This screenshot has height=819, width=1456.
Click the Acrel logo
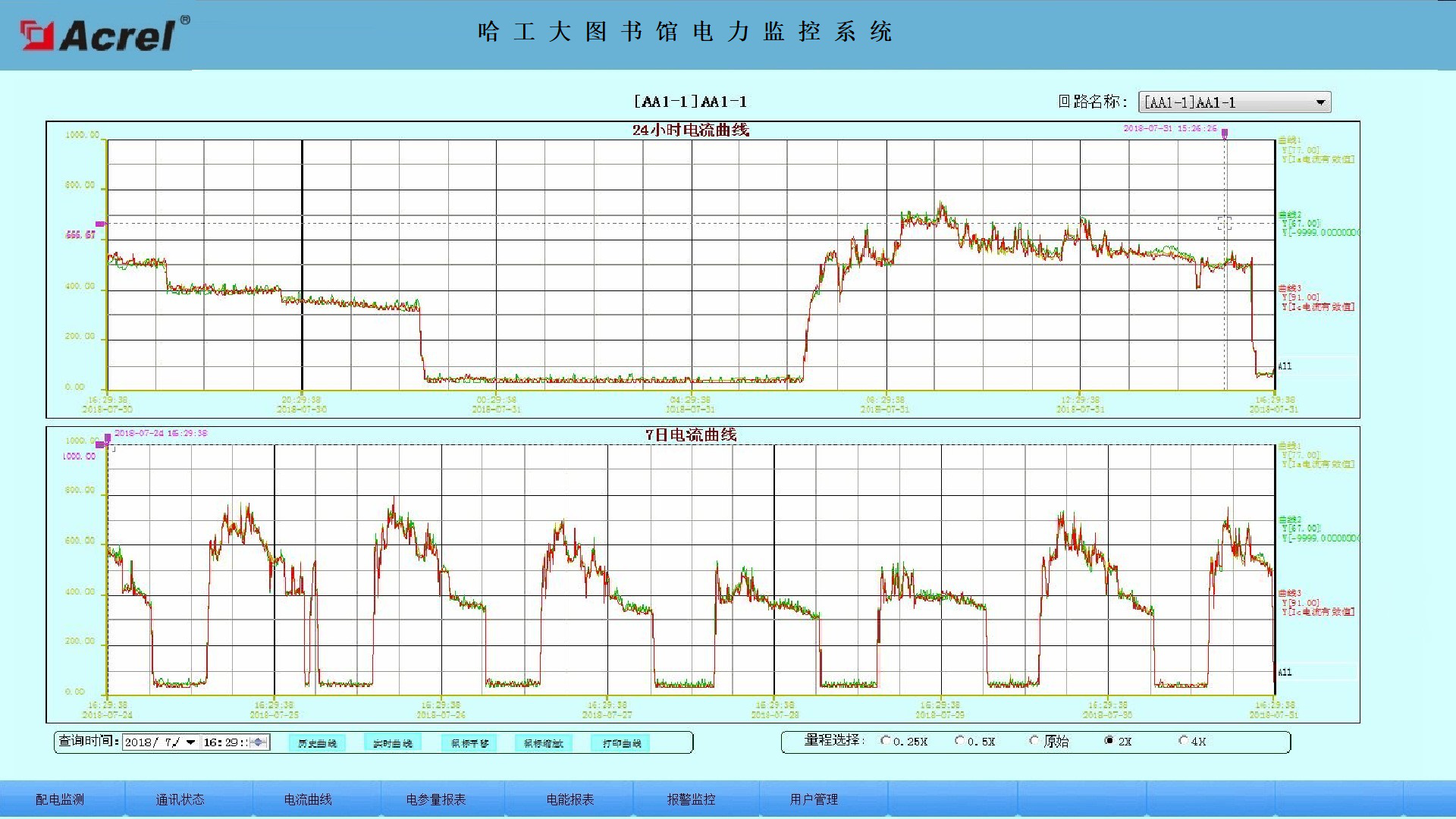105,35
